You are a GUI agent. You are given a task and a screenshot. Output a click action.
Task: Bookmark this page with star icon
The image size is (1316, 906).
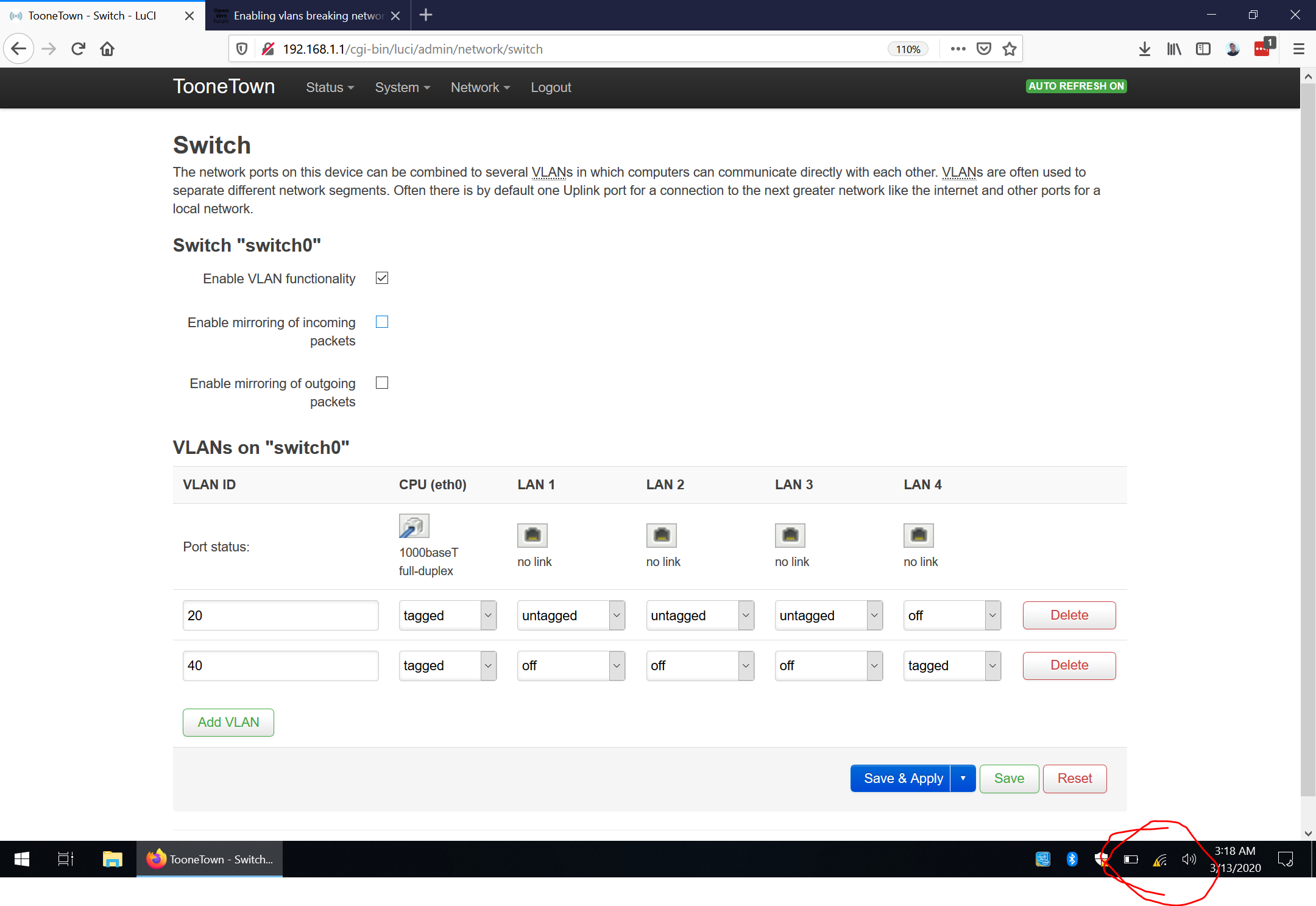pyautogui.click(x=1010, y=49)
